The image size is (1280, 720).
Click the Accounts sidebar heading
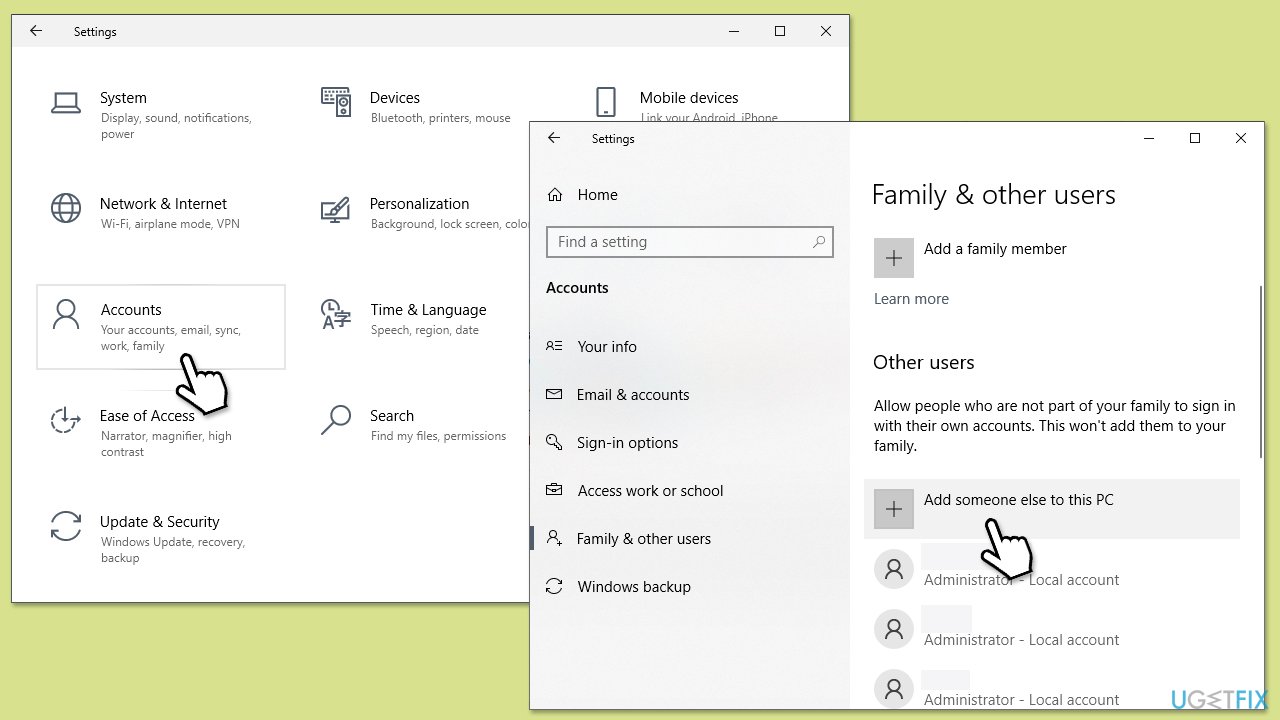(x=577, y=288)
